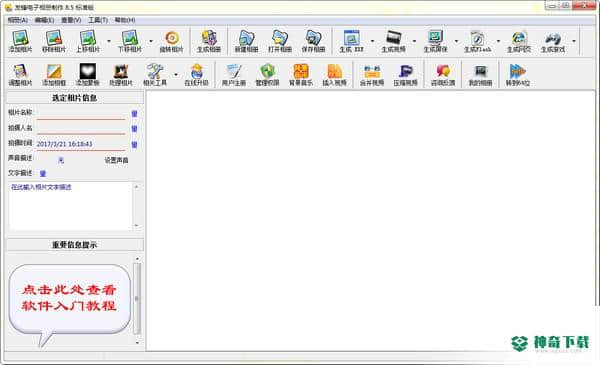Image resolution: width=600 pixels, height=365 pixels.
Task: Click the 选定相片信息 panel header
Action: (x=75, y=98)
